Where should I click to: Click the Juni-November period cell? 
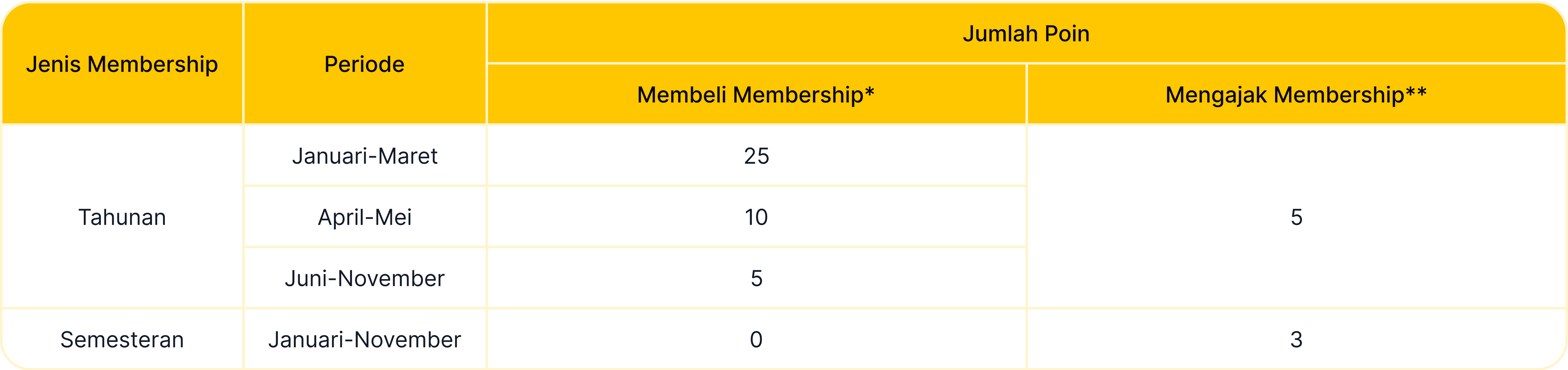(x=364, y=278)
